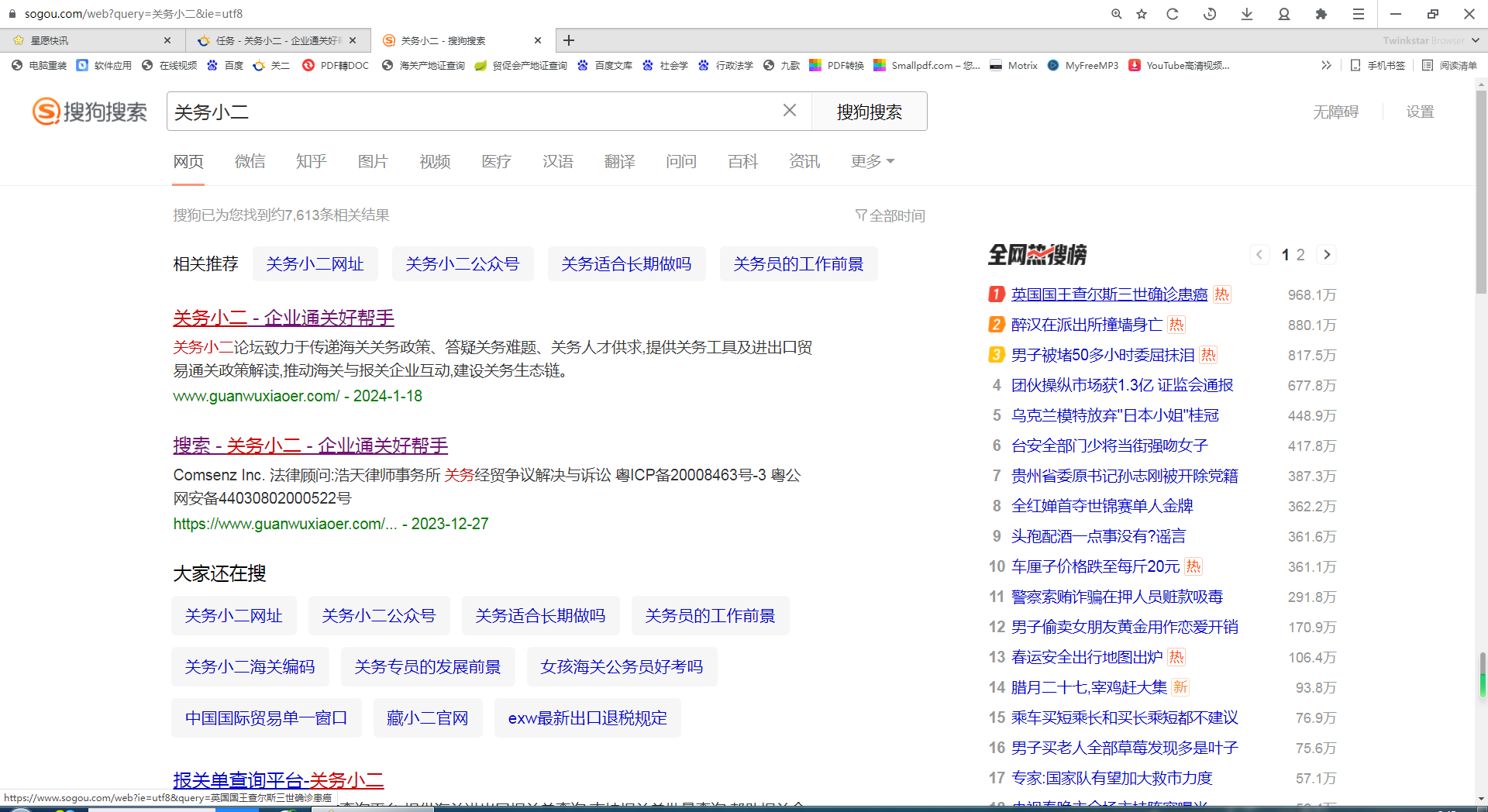Screen dimensions: 1488x812
Task: Reload the page with the refresh icon
Action: [1173, 14]
